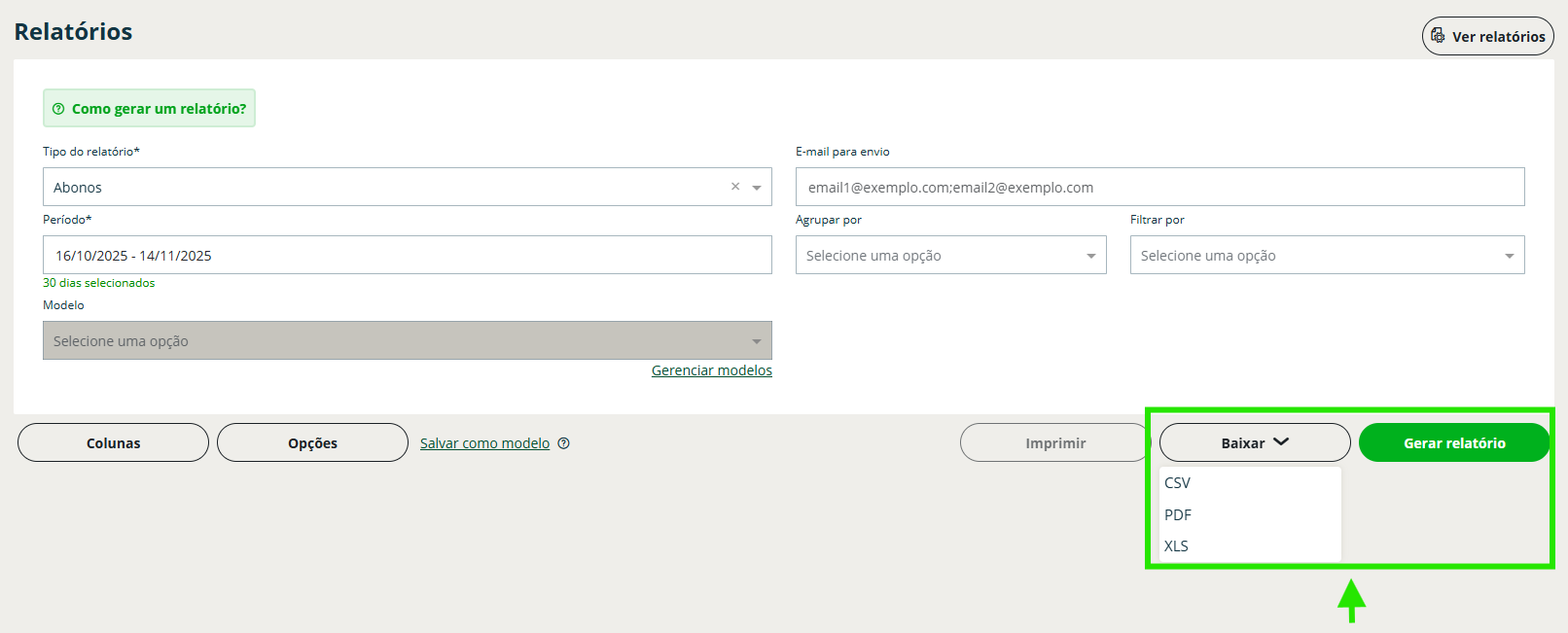
Task: Open the Ver relatórios button
Action: pos(1487,36)
